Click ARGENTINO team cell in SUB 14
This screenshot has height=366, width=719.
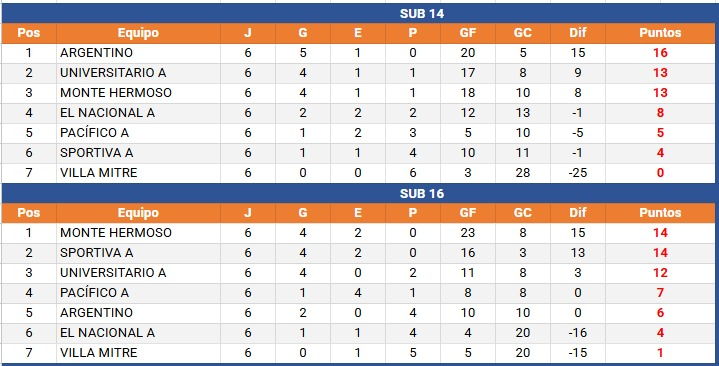138,53
